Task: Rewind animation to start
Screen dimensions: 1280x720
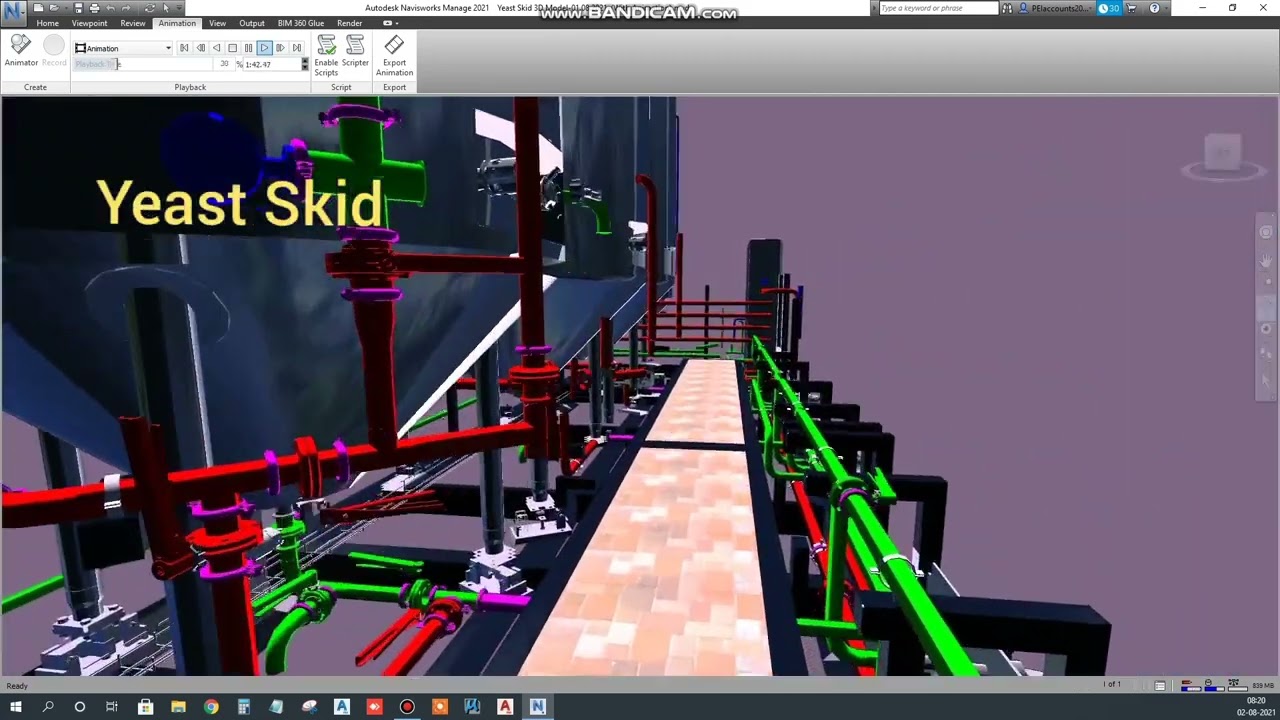Action: (x=184, y=48)
